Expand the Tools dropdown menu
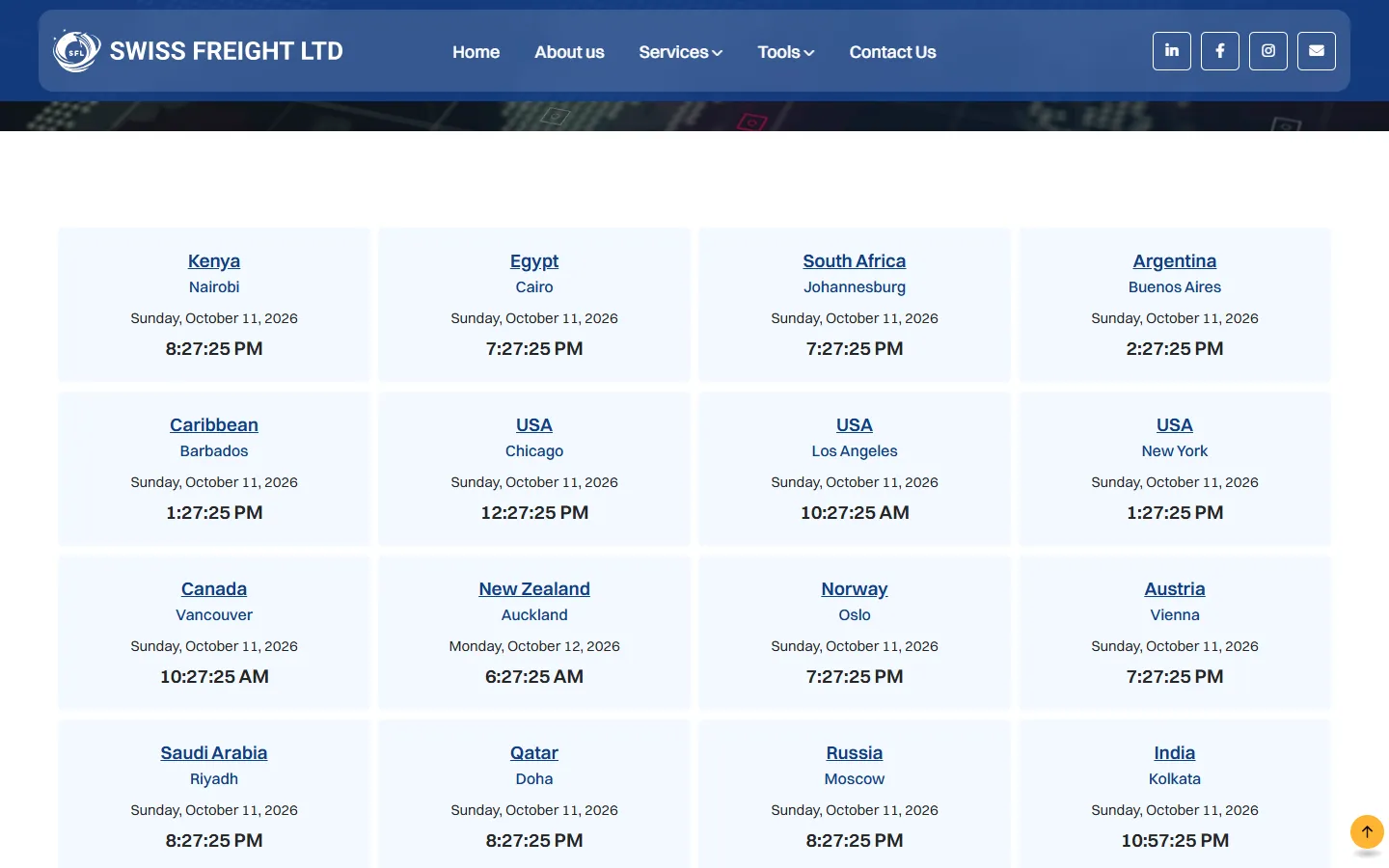1389x868 pixels. [x=786, y=52]
